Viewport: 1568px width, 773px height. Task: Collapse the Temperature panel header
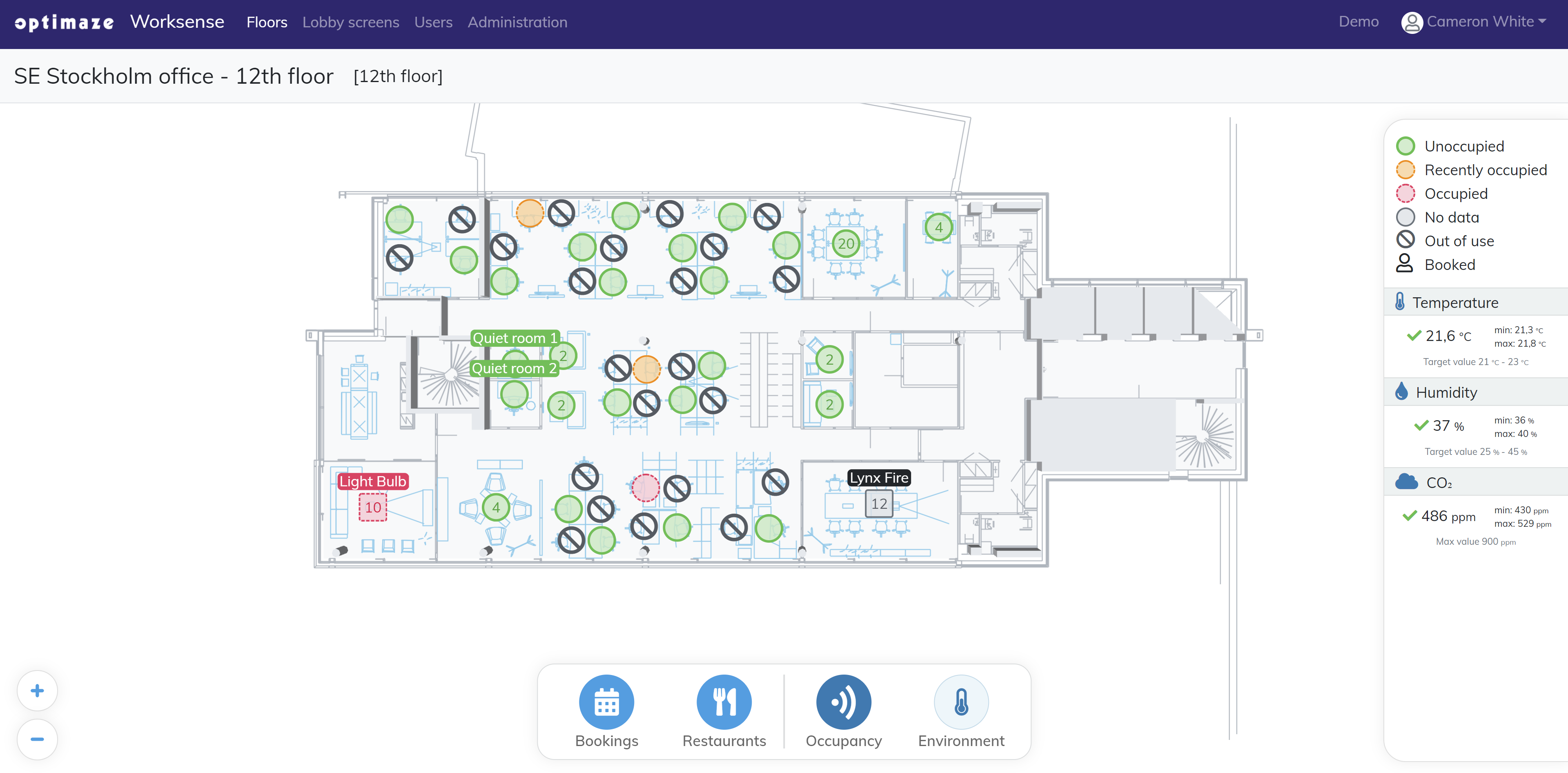1455,303
